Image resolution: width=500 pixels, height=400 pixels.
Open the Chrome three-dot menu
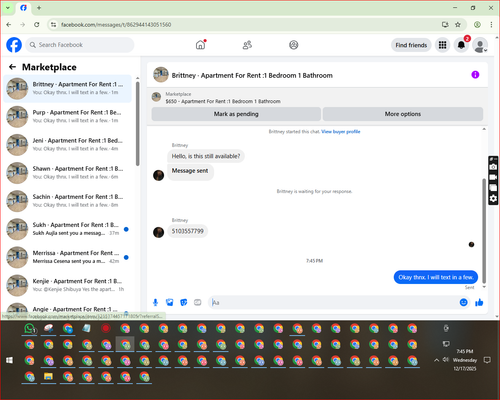[491, 24]
